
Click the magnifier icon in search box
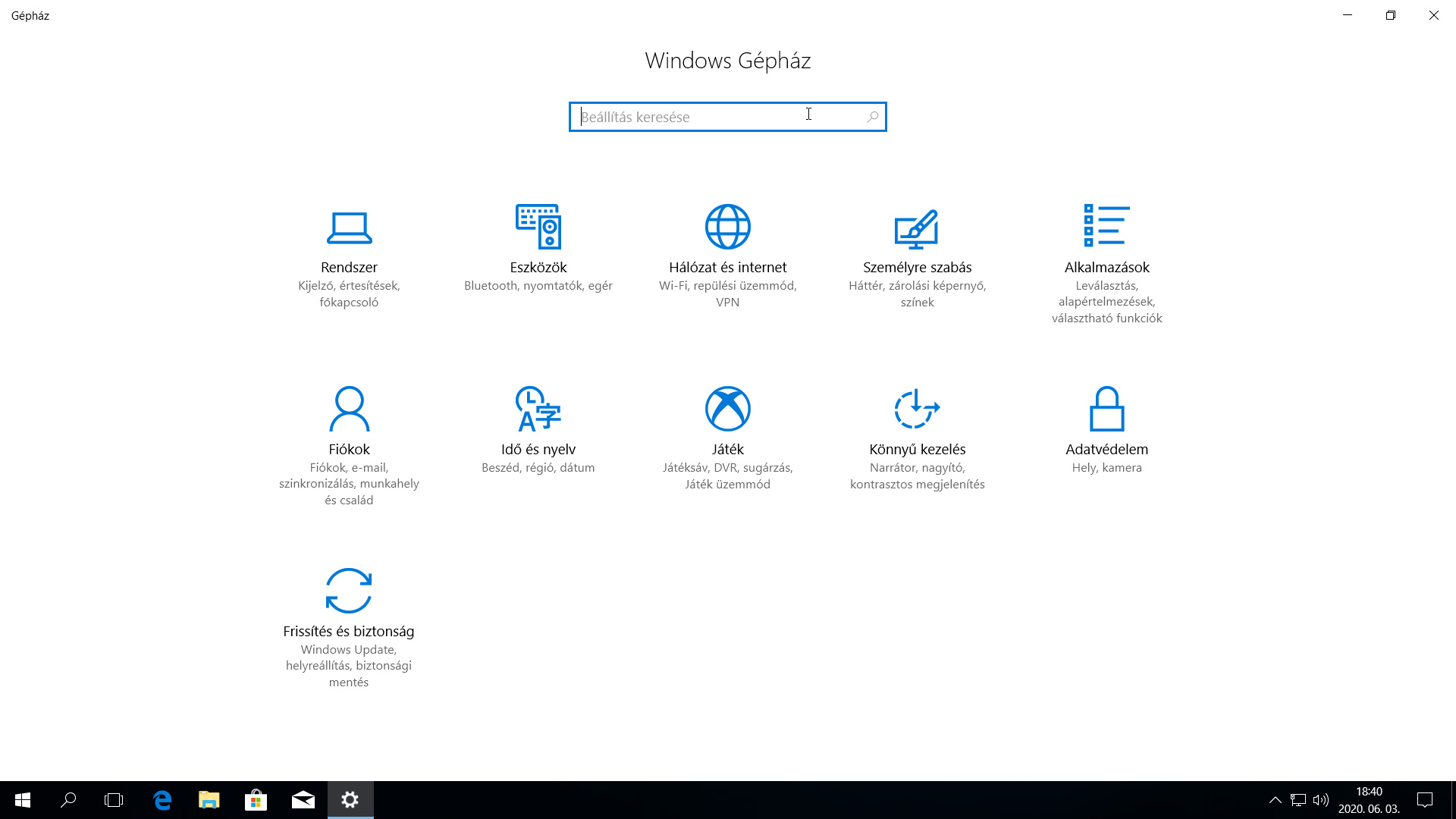click(873, 117)
